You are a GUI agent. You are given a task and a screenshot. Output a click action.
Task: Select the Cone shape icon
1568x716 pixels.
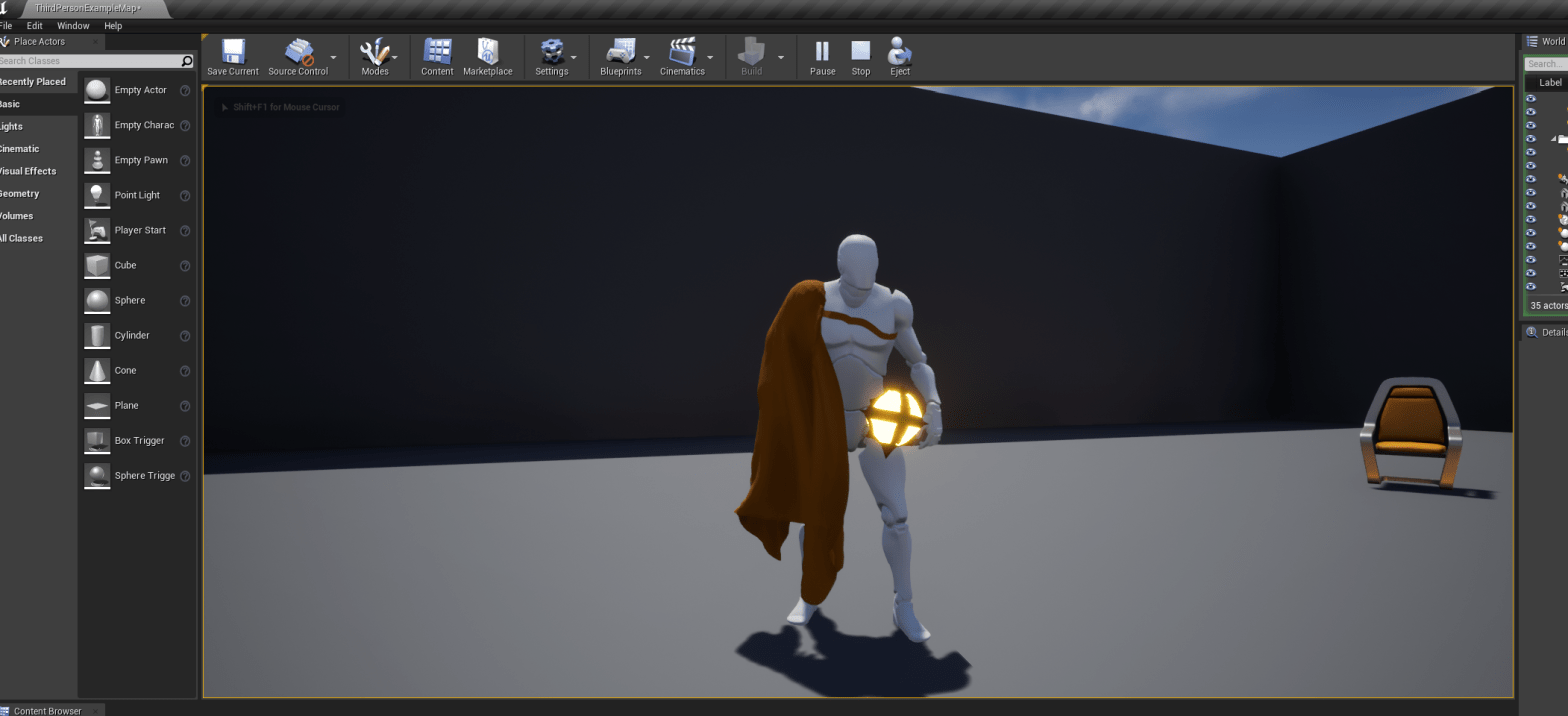click(x=97, y=370)
